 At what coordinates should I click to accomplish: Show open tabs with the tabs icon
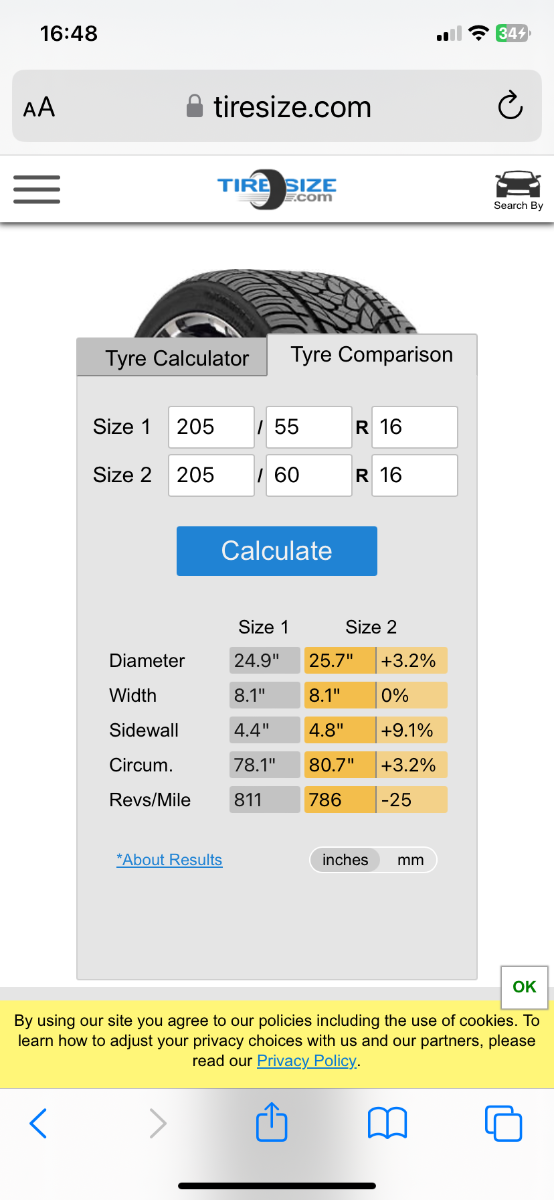click(503, 1123)
